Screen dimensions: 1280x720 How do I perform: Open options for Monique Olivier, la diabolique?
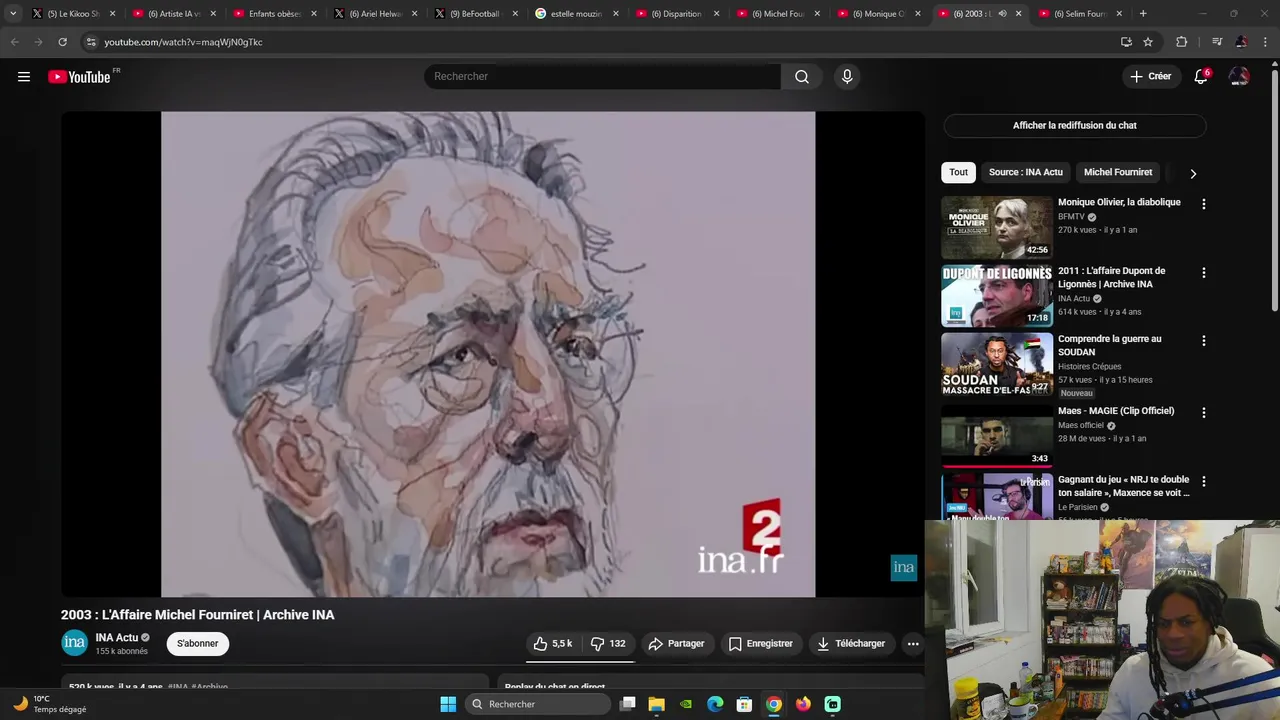tap(1203, 204)
